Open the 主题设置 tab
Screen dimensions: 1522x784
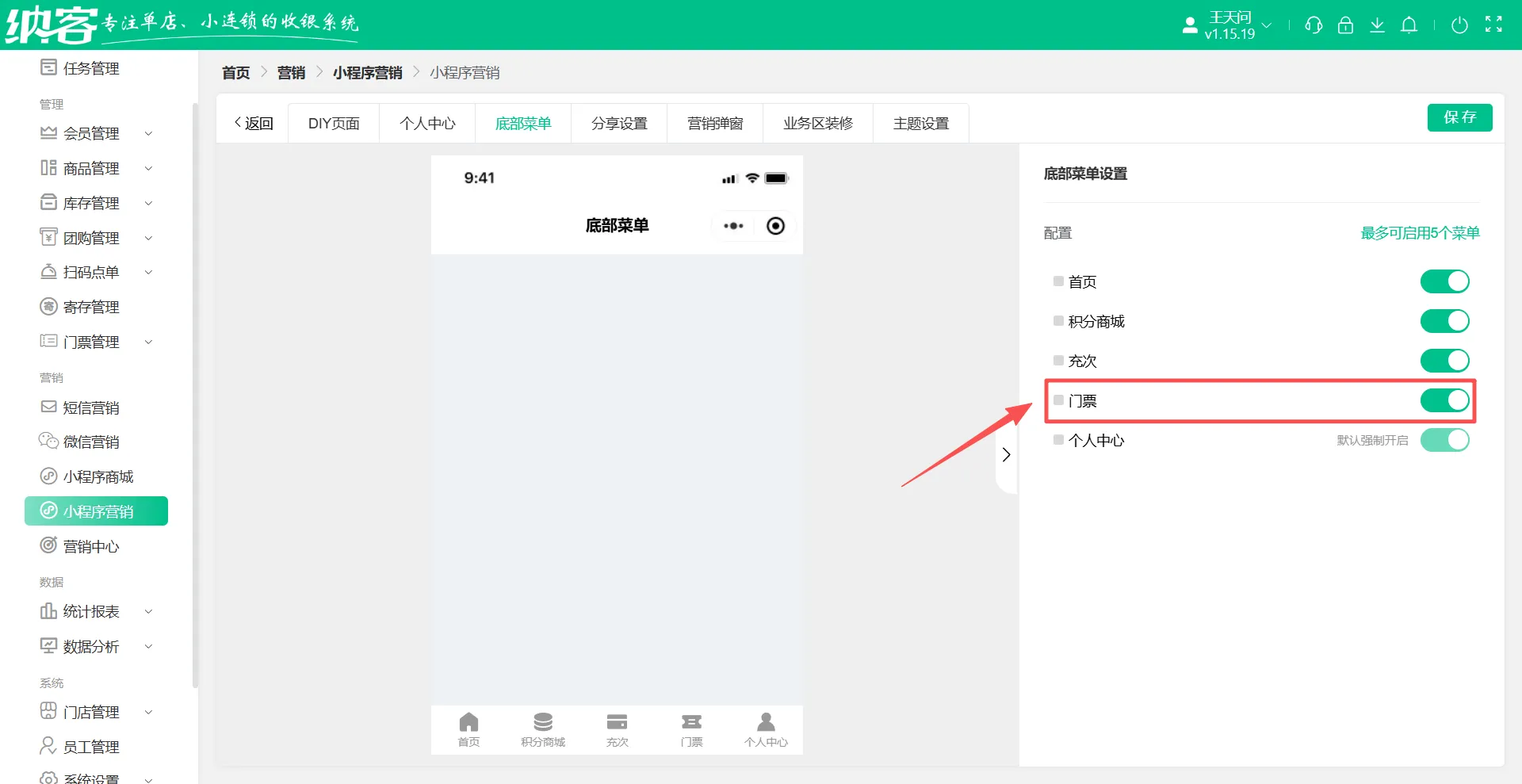pos(920,123)
